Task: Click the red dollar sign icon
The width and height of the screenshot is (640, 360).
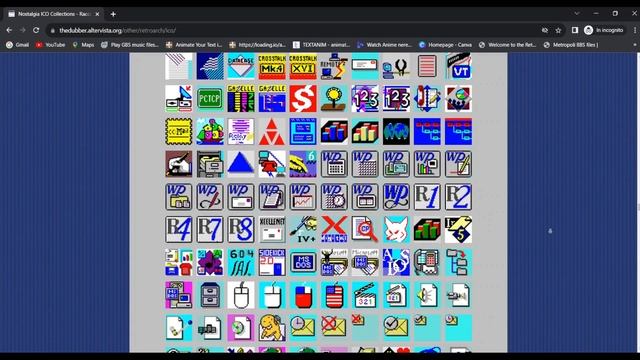Action: pyautogui.click(x=303, y=99)
